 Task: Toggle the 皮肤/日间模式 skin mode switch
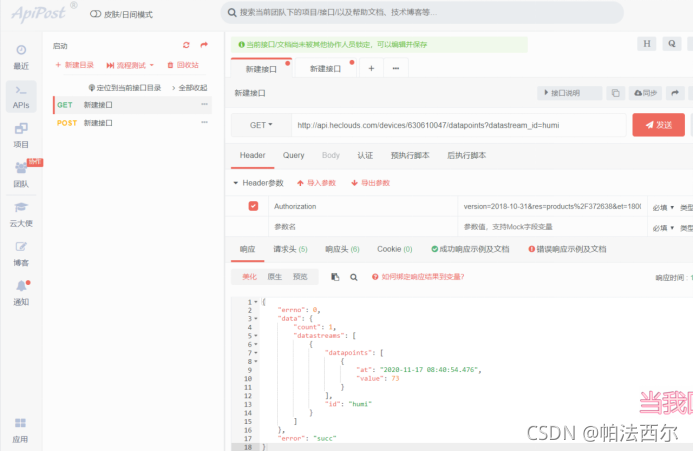point(95,14)
